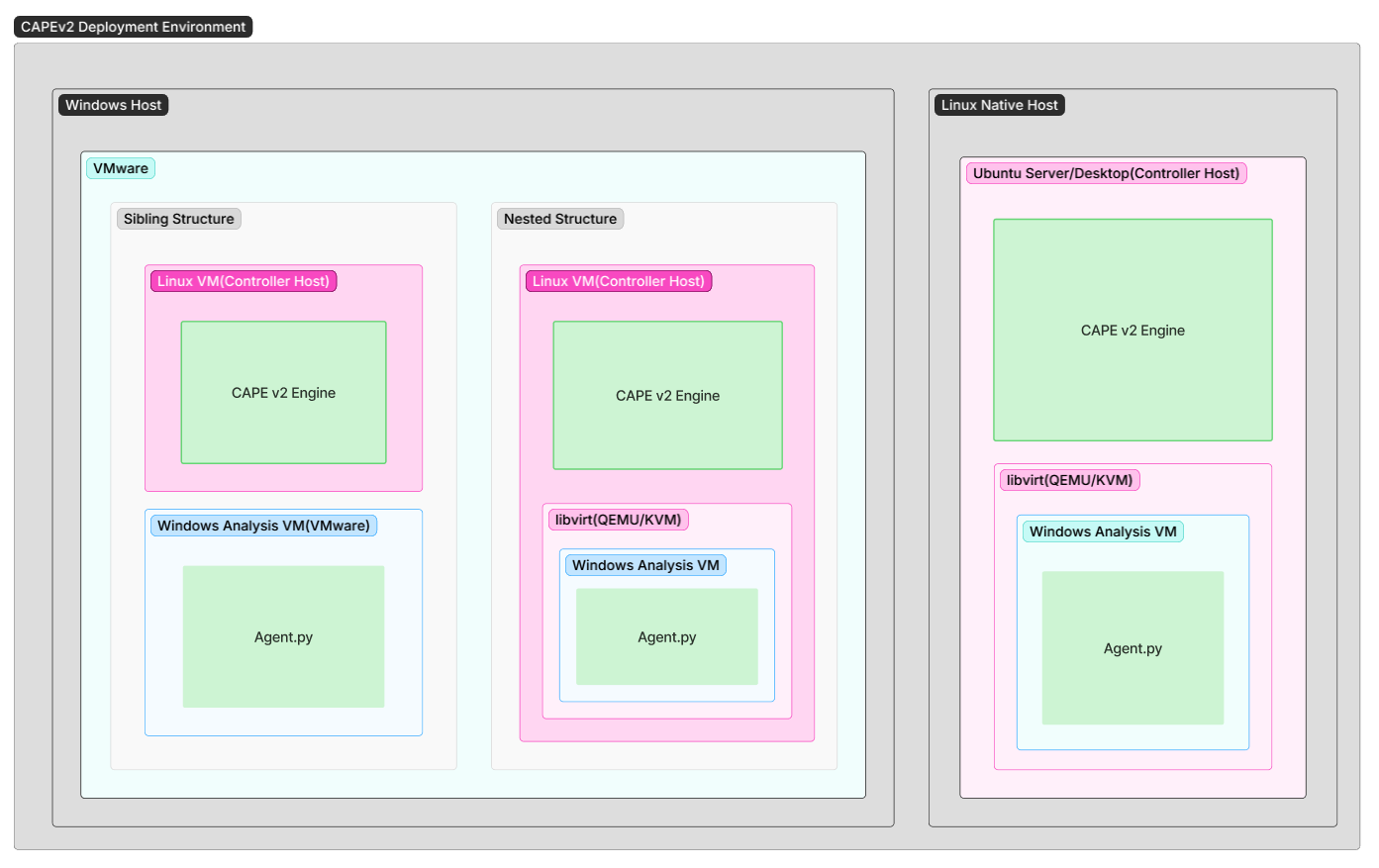Viewport: 1379px width, 868px height.
Task: Select CAPE v2 Engine box in Nested Structure
Action: click(667, 396)
